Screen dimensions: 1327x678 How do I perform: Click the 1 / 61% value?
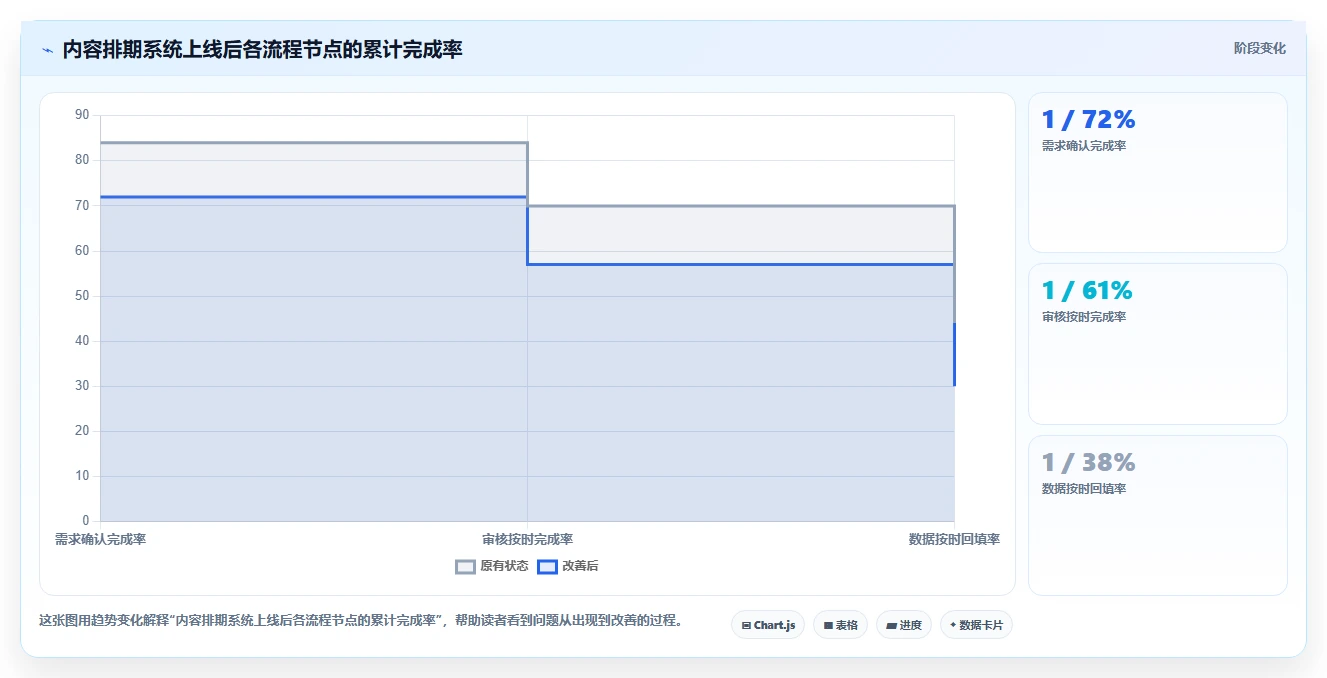click(1087, 291)
